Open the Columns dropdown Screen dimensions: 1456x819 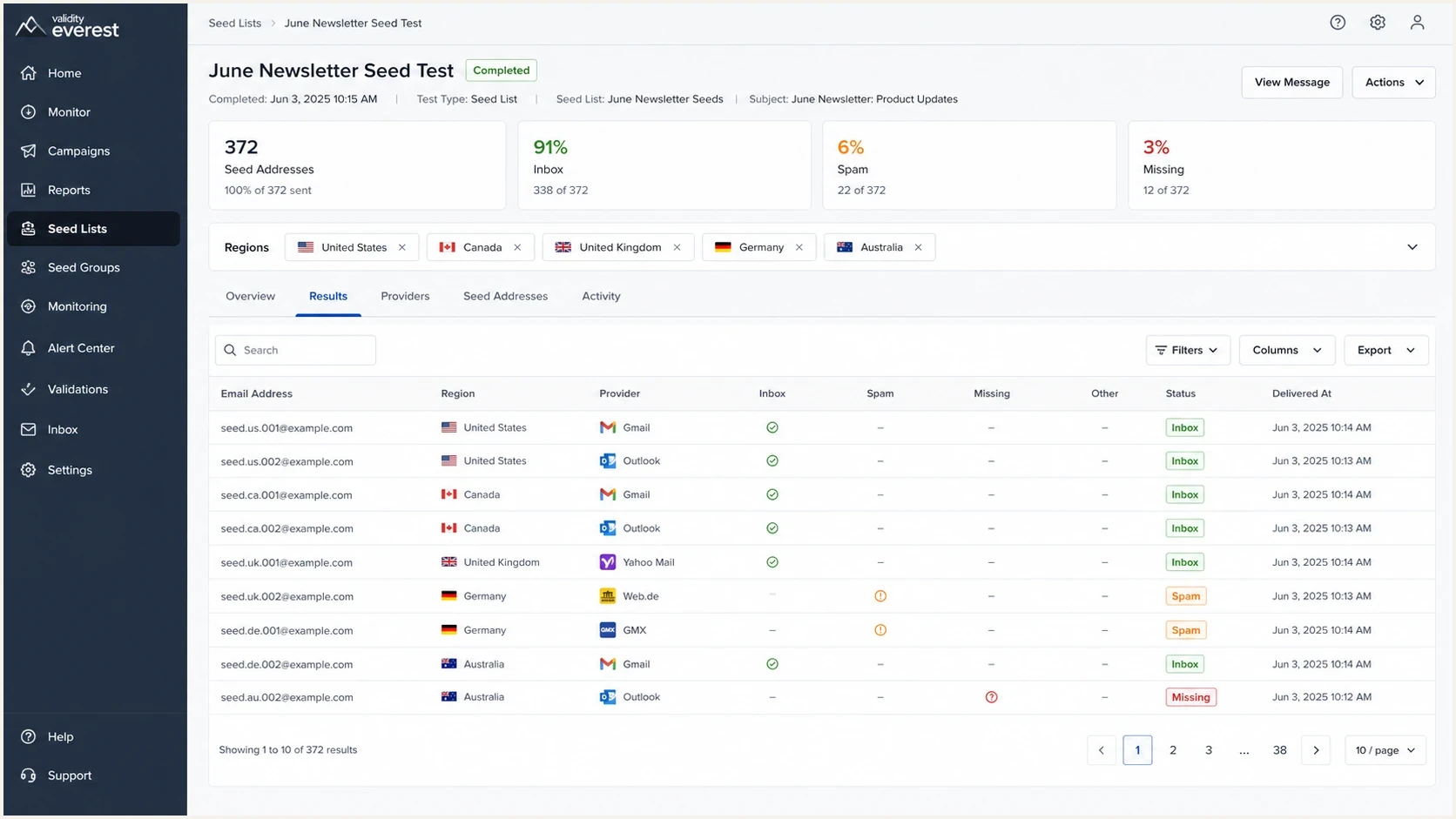click(x=1286, y=350)
